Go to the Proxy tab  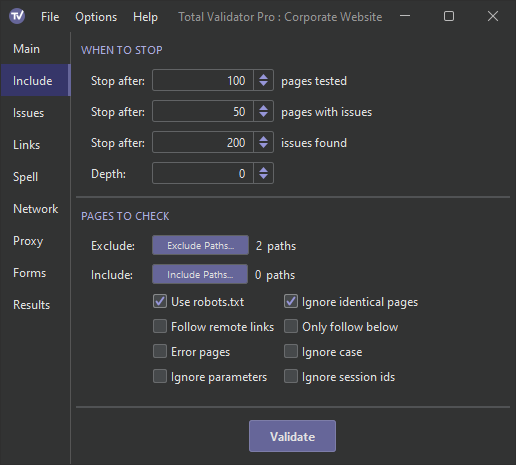click(35, 241)
